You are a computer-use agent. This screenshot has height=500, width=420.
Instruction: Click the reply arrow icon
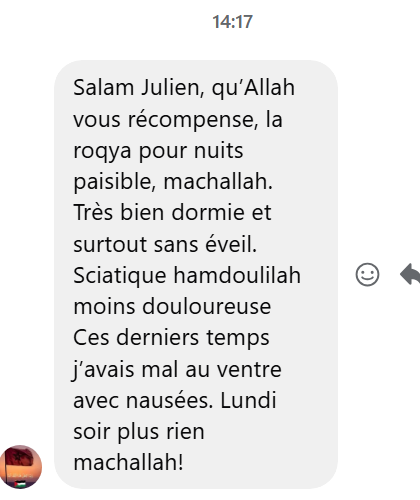click(410, 274)
